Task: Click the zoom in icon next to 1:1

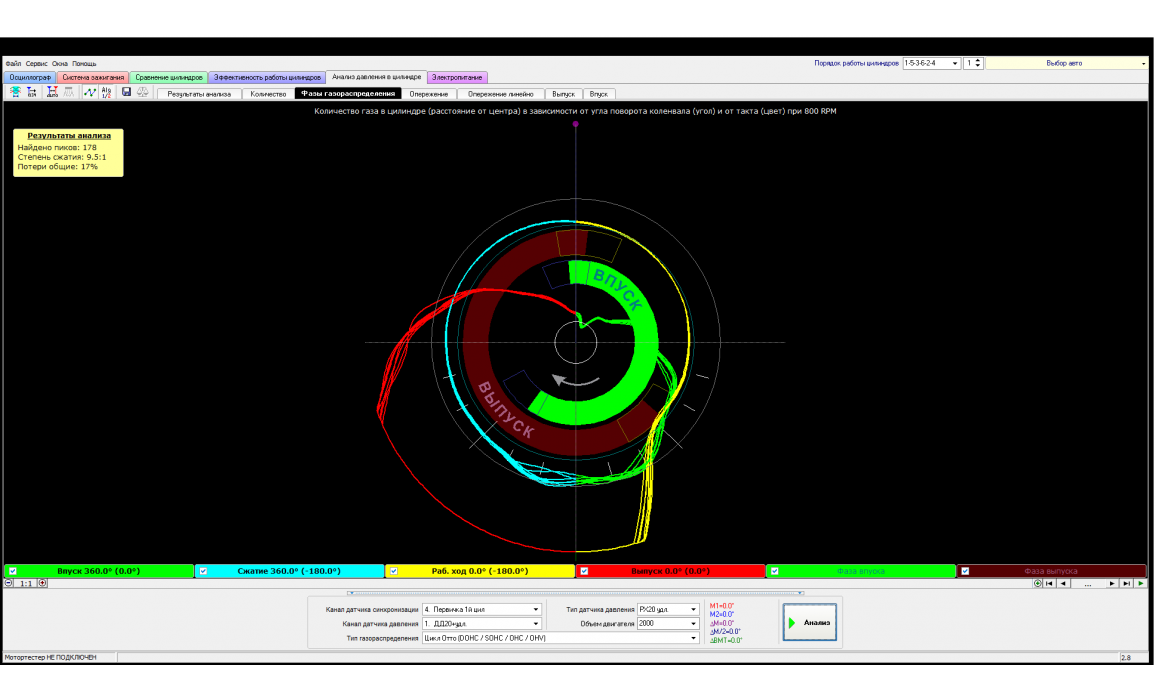Action: [x=42, y=583]
